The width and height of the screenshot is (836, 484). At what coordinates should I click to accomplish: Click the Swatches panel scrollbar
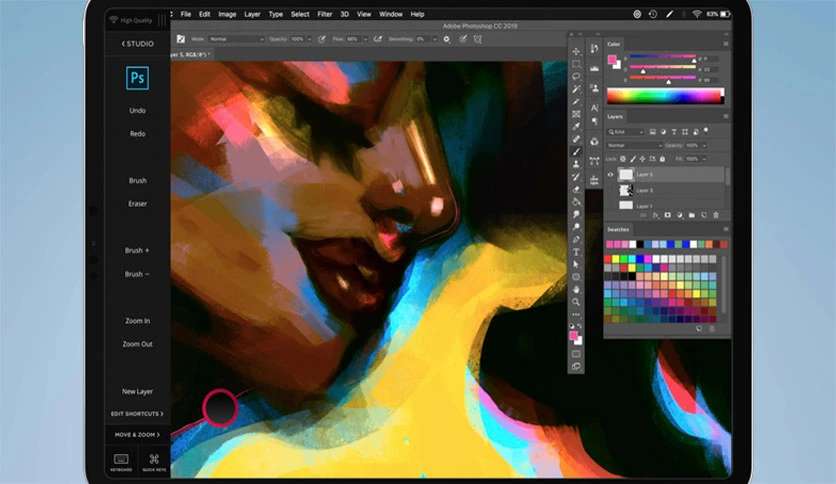(x=724, y=284)
